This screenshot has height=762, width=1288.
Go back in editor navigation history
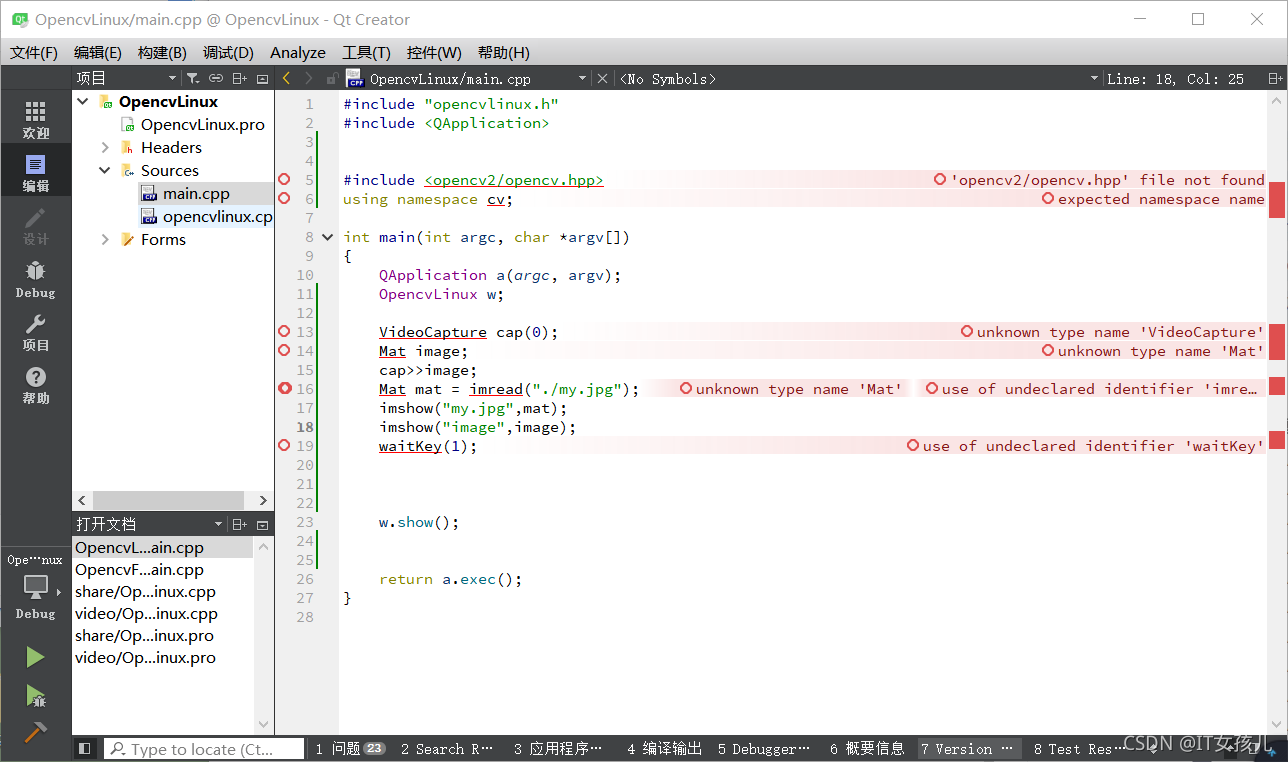pyautogui.click(x=287, y=78)
